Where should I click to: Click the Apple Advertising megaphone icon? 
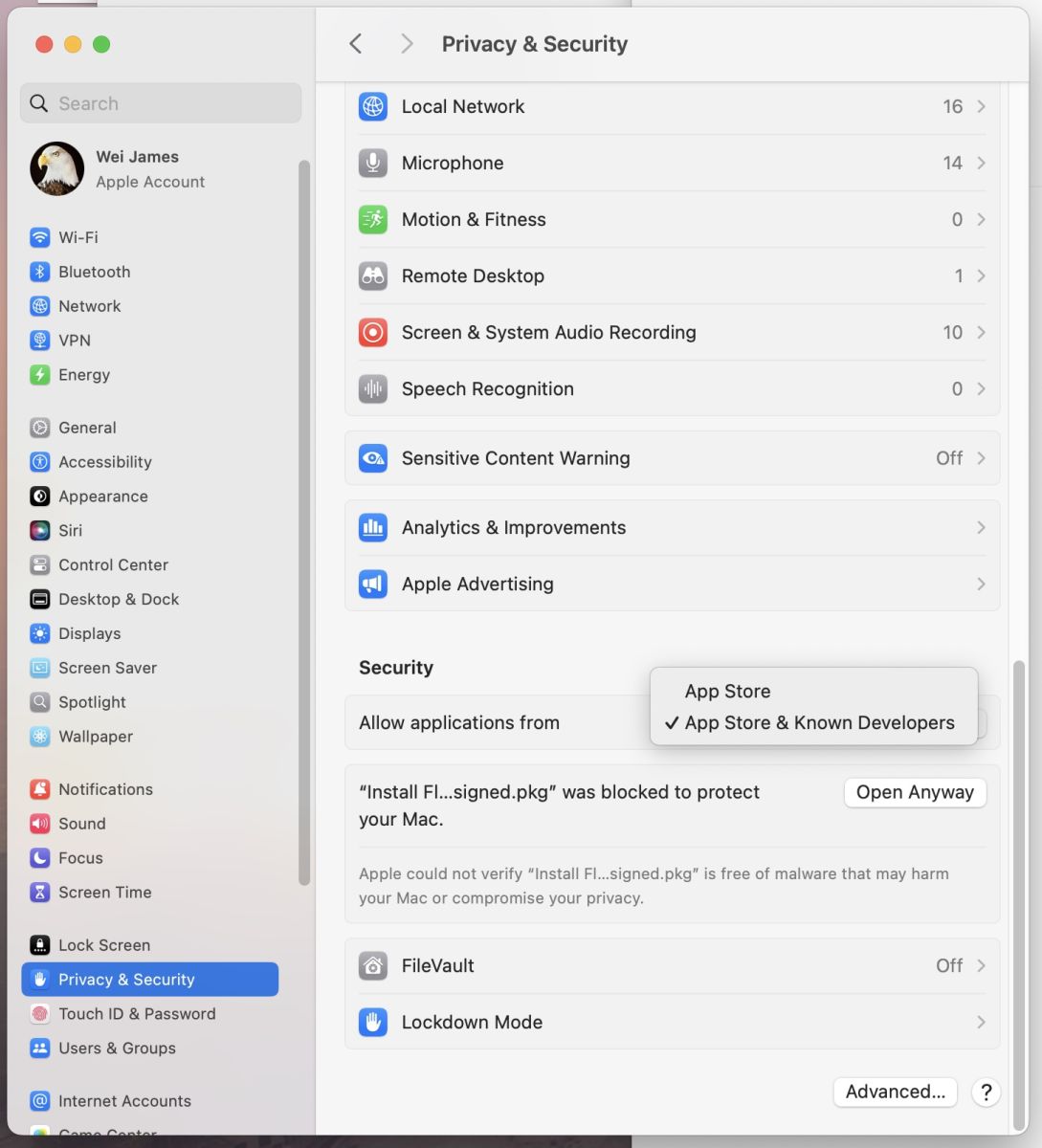pyautogui.click(x=373, y=584)
